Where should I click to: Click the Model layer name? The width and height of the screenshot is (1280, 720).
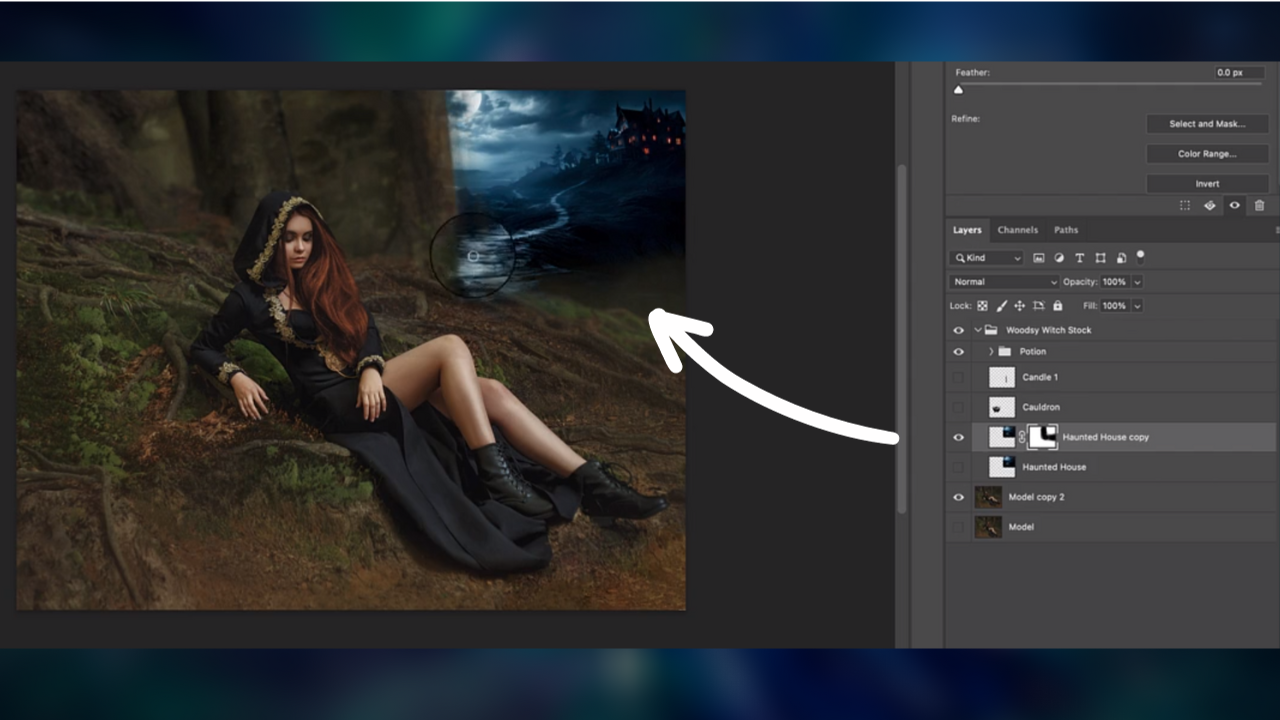(1021, 527)
